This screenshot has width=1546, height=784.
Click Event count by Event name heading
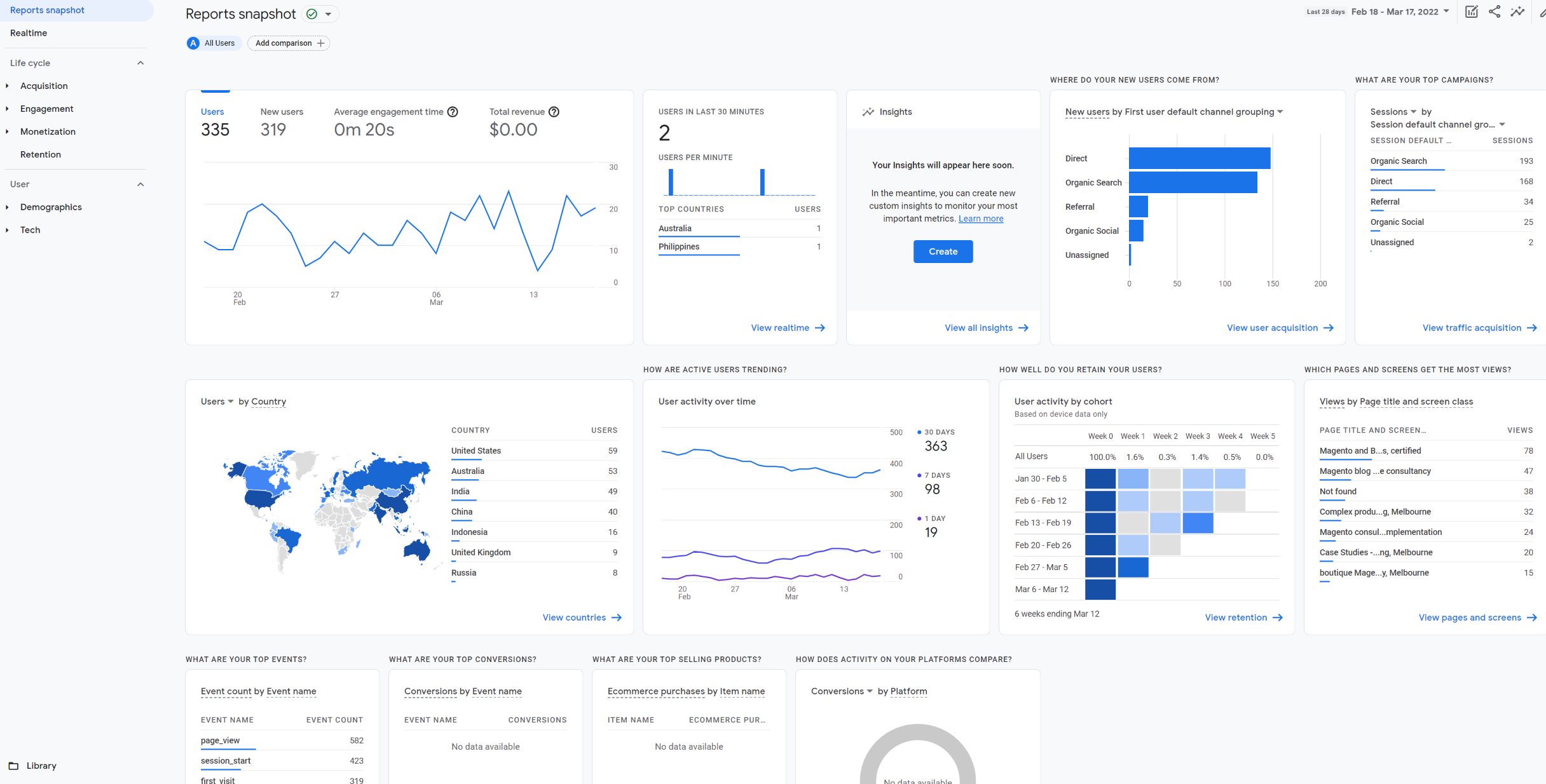(x=258, y=691)
